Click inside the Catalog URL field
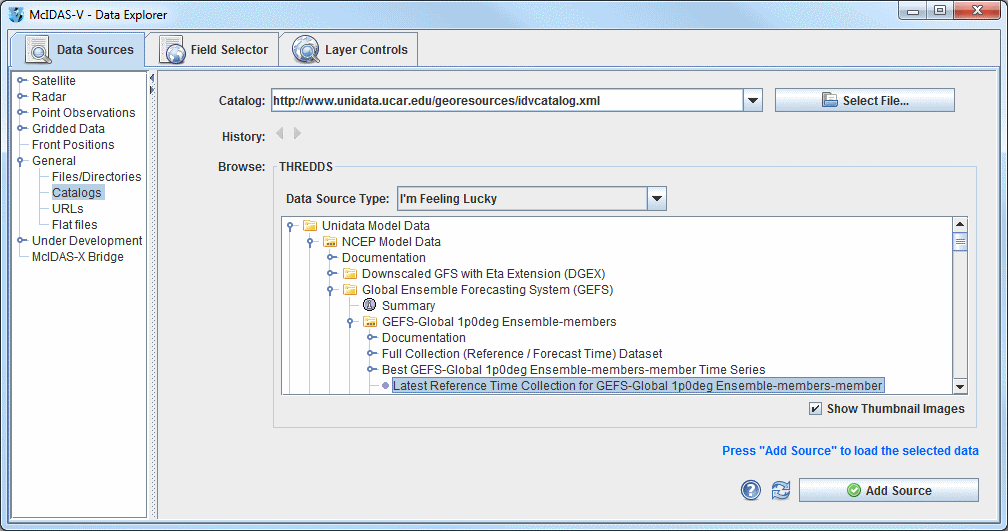The width and height of the screenshot is (1008, 531). pyautogui.click(x=507, y=100)
